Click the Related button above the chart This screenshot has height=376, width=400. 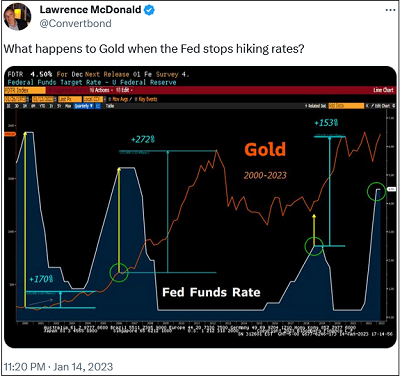[x=315, y=106]
